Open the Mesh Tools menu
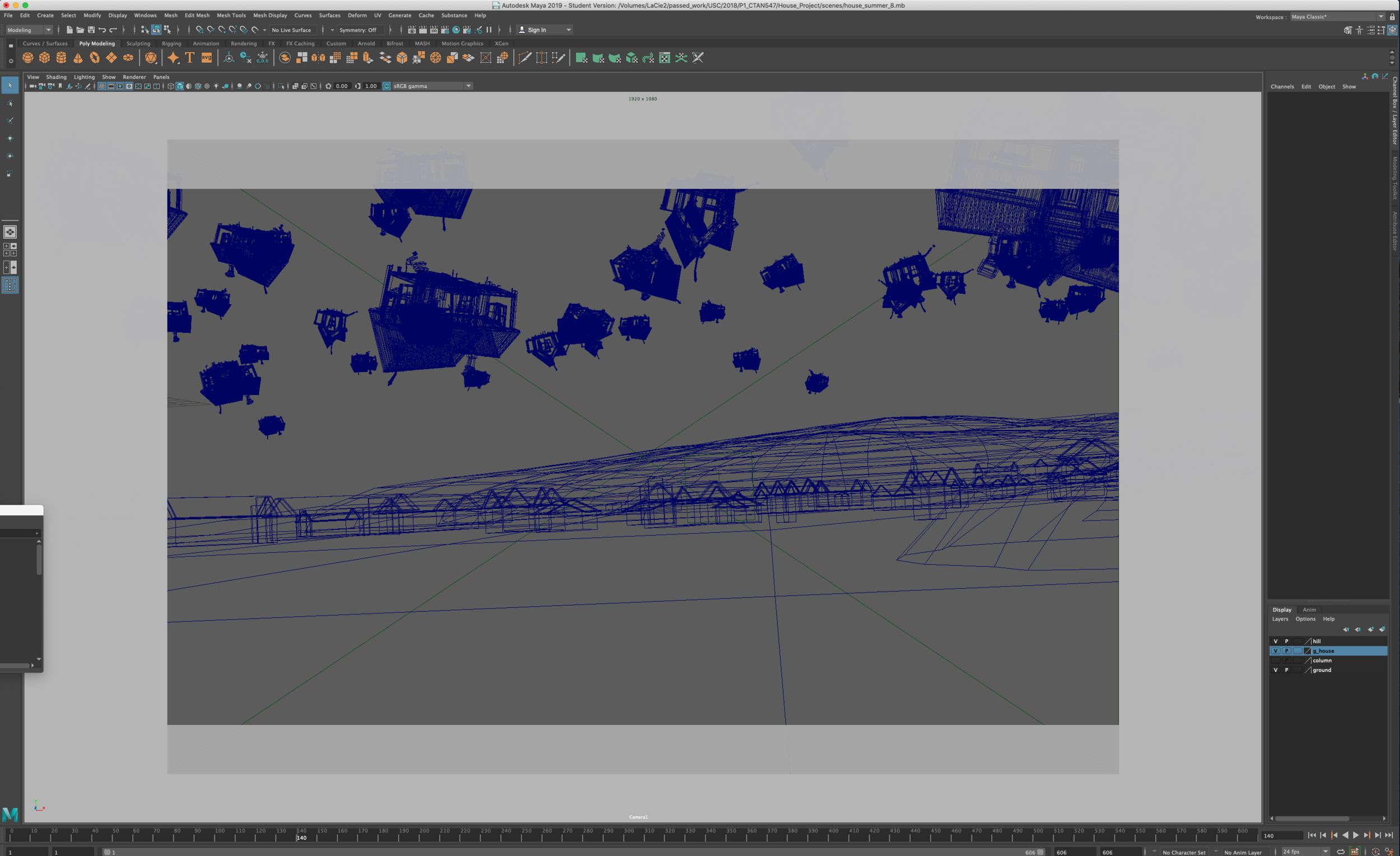The width and height of the screenshot is (1400, 856). tap(231, 15)
